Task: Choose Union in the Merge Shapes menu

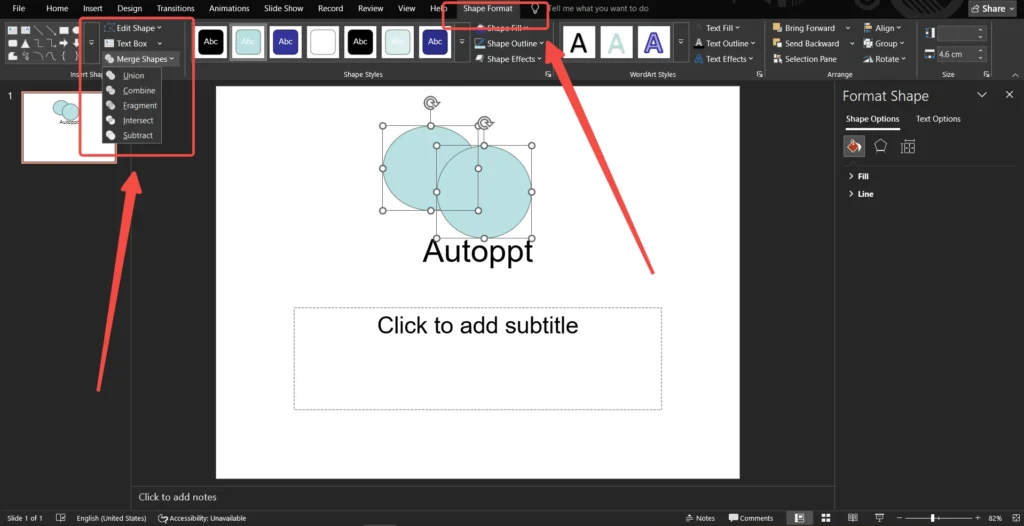Action: [x=133, y=75]
